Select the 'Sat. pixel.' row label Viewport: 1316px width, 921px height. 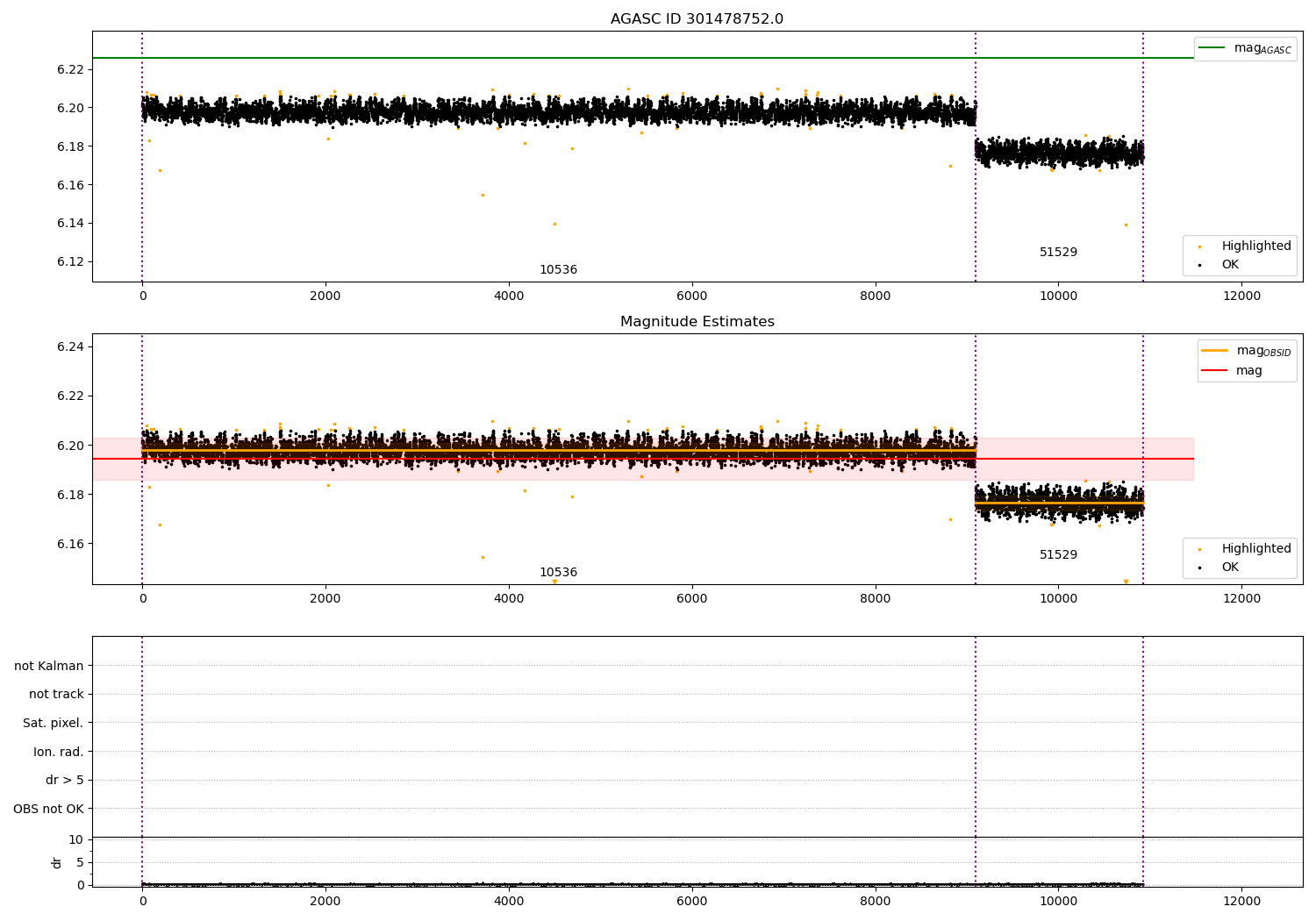pos(53,723)
